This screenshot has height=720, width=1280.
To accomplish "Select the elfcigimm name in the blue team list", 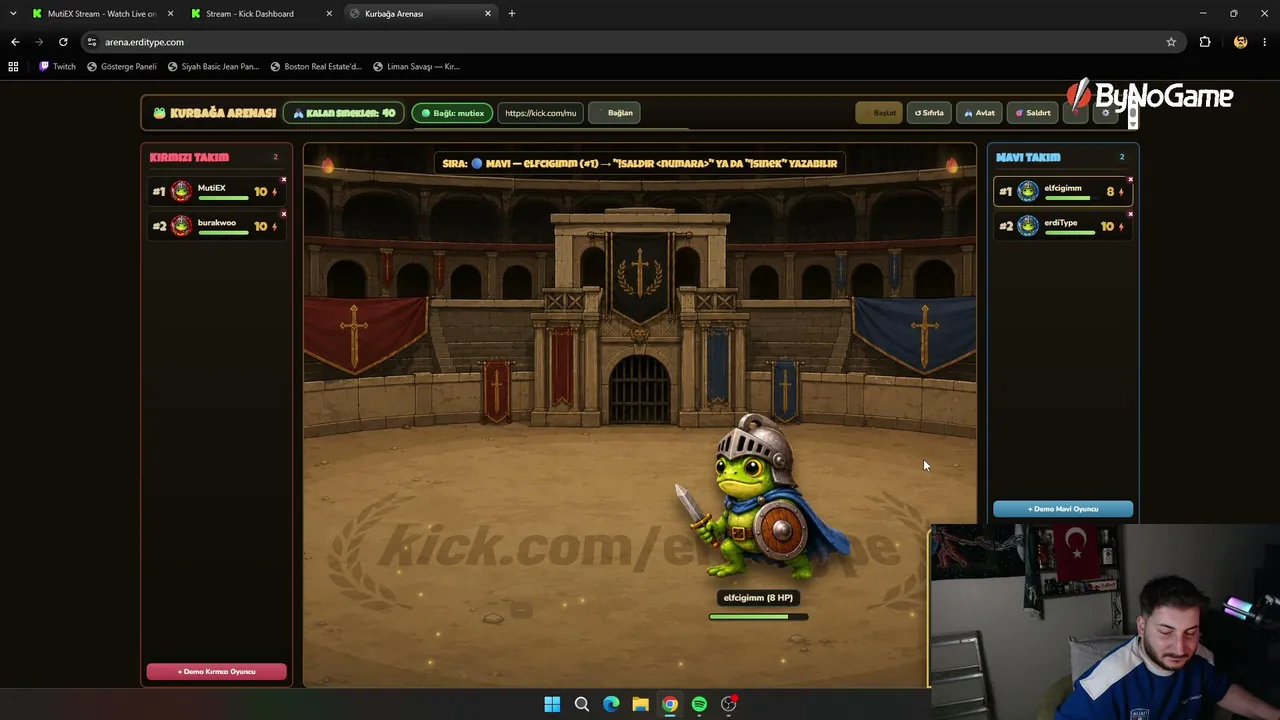I will [x=1063, y=188].
